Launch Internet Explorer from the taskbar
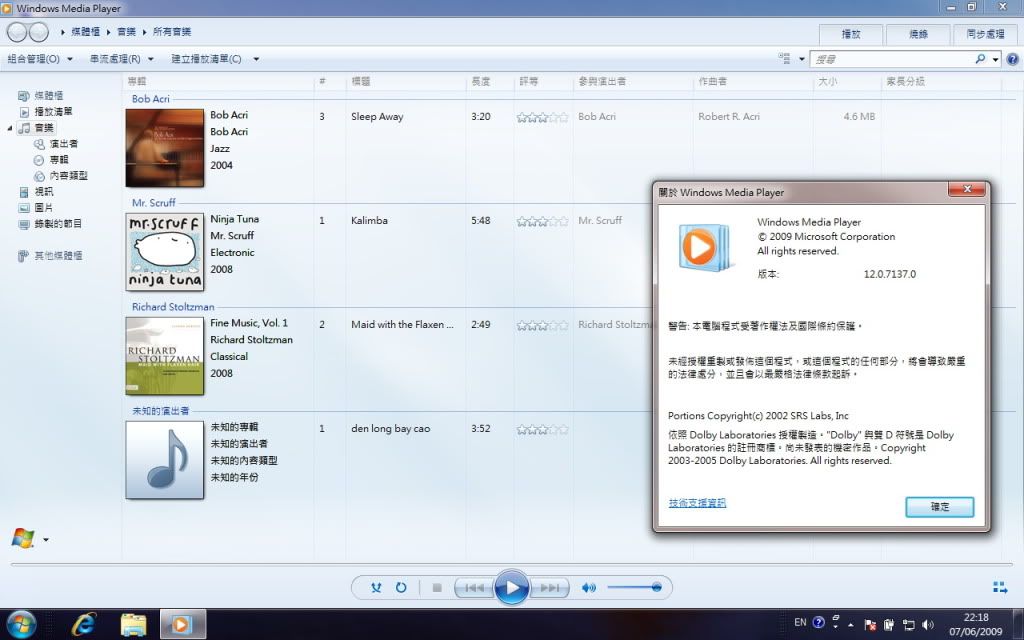 pos(84,625)
